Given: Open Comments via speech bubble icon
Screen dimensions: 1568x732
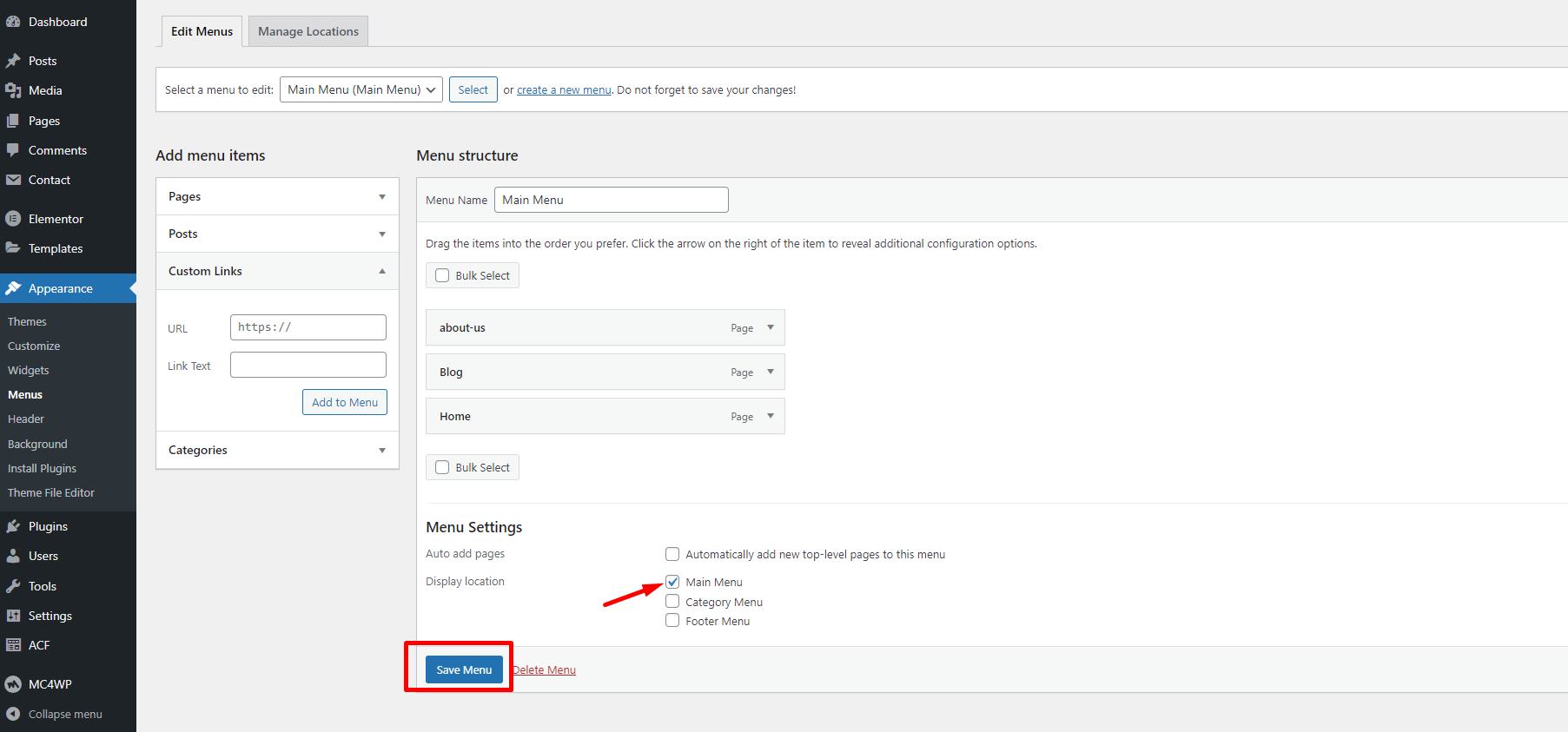Looking at the screenshot, I should click(13, 150).
